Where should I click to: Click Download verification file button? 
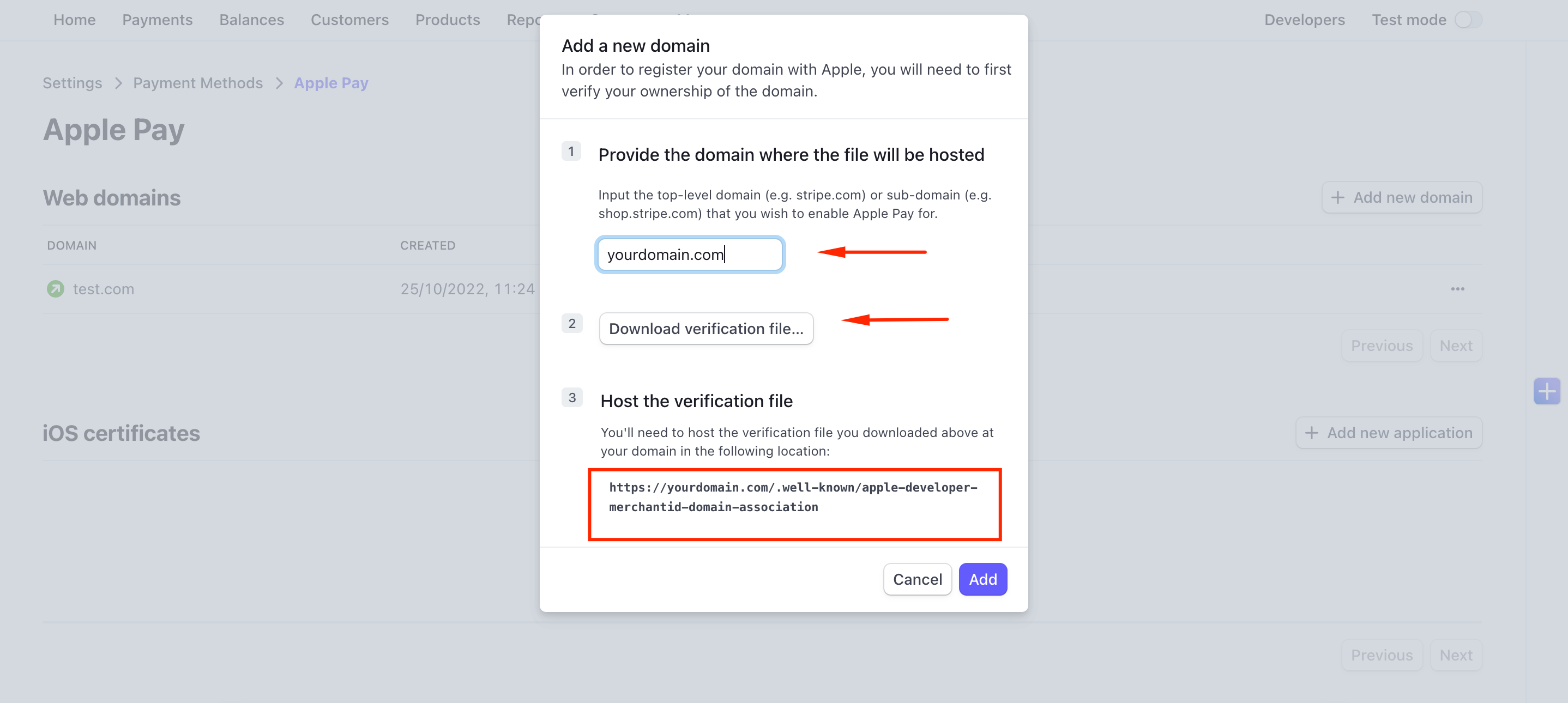706,329
